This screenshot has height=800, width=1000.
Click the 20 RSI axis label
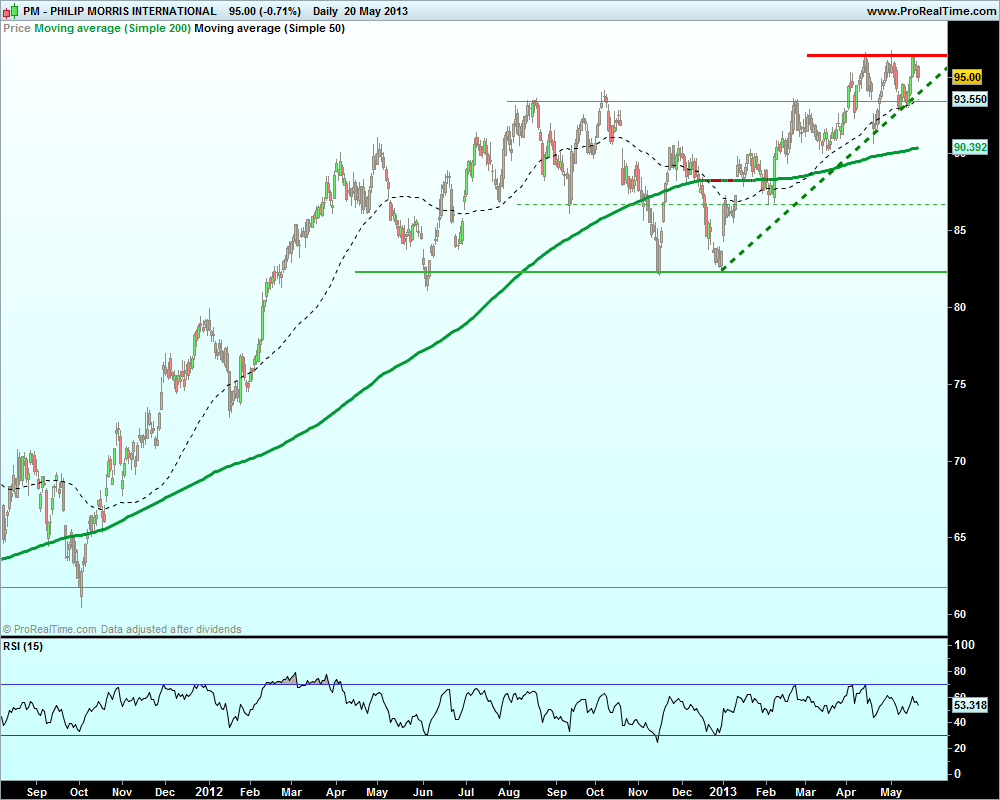click(x=960, y=748)
